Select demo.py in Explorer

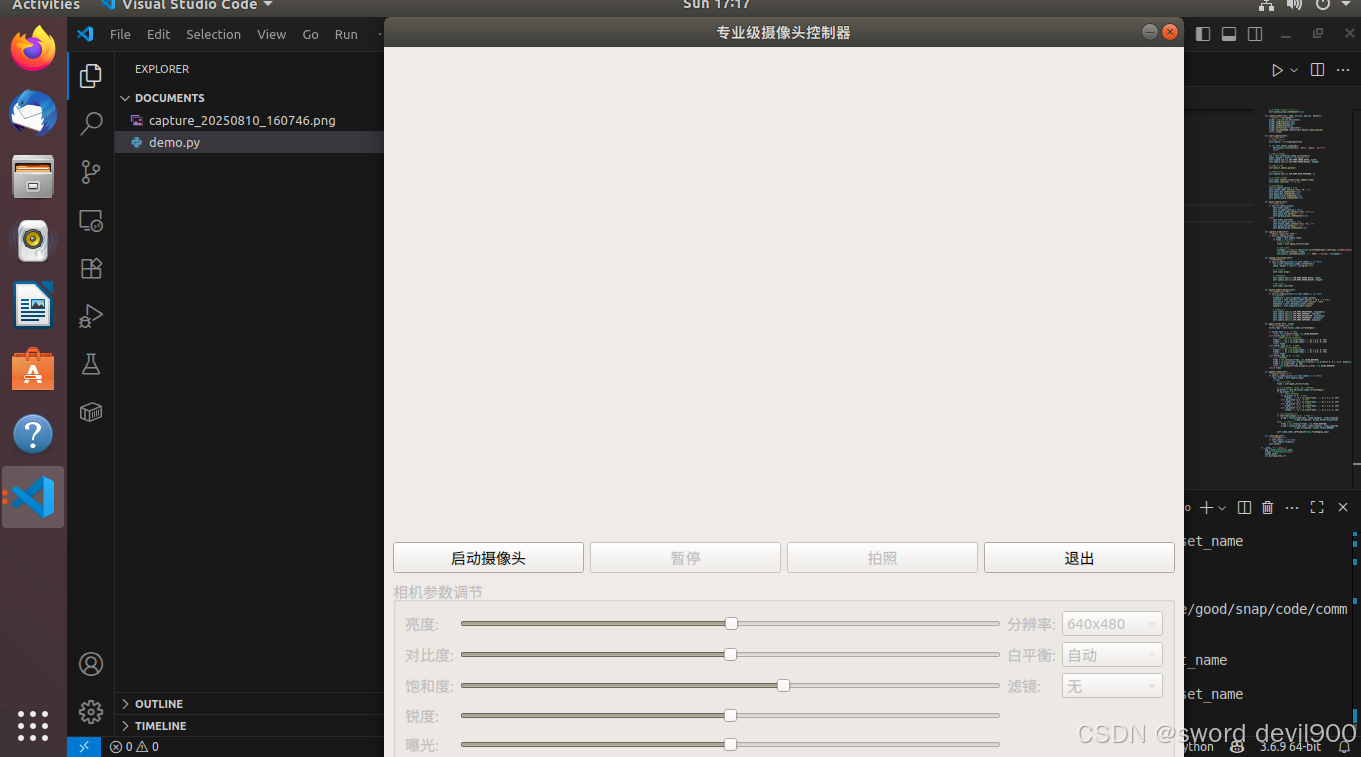(x=249, y=142)
